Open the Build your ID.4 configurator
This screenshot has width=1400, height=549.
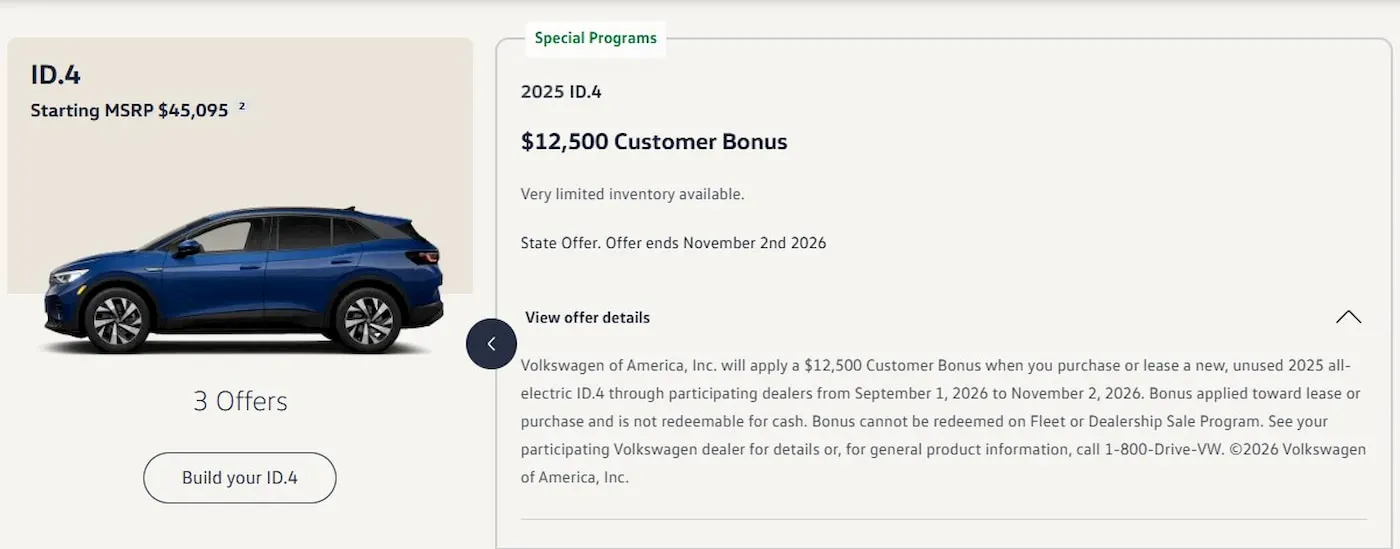point(240,478)
